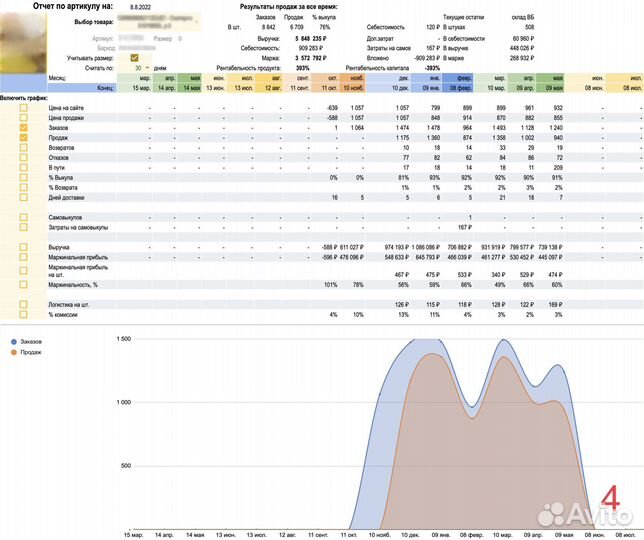Check the 'Логистика на шт.' checkbox
Viewport: 644px width, 540px height.
[x=24, y=304]
